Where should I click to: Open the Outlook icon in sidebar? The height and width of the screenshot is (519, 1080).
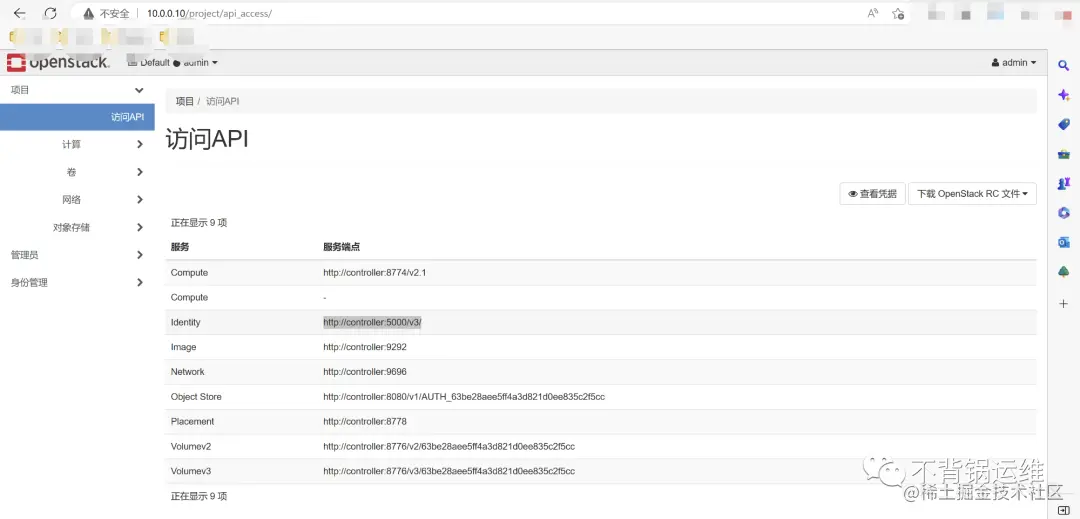(1063, 243)
